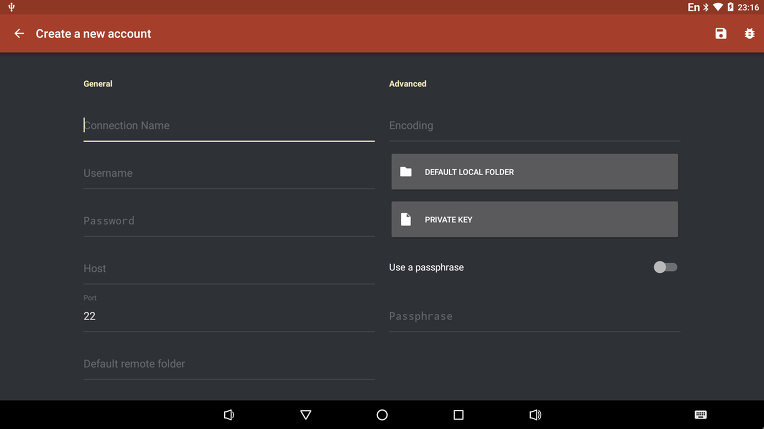Click the bug report icon

pos(749,34)
